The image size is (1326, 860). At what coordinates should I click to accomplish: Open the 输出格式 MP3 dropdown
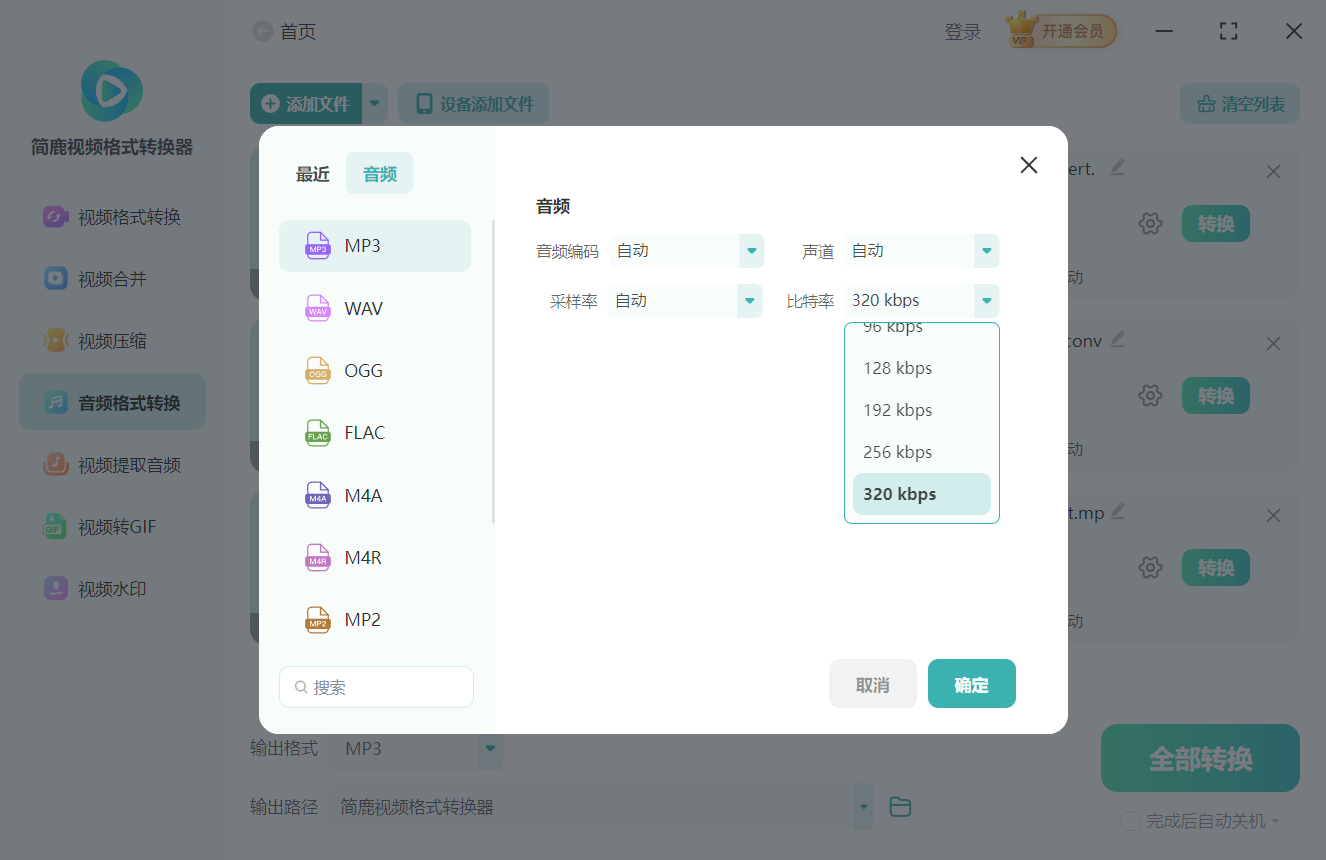tap(490, 748)
